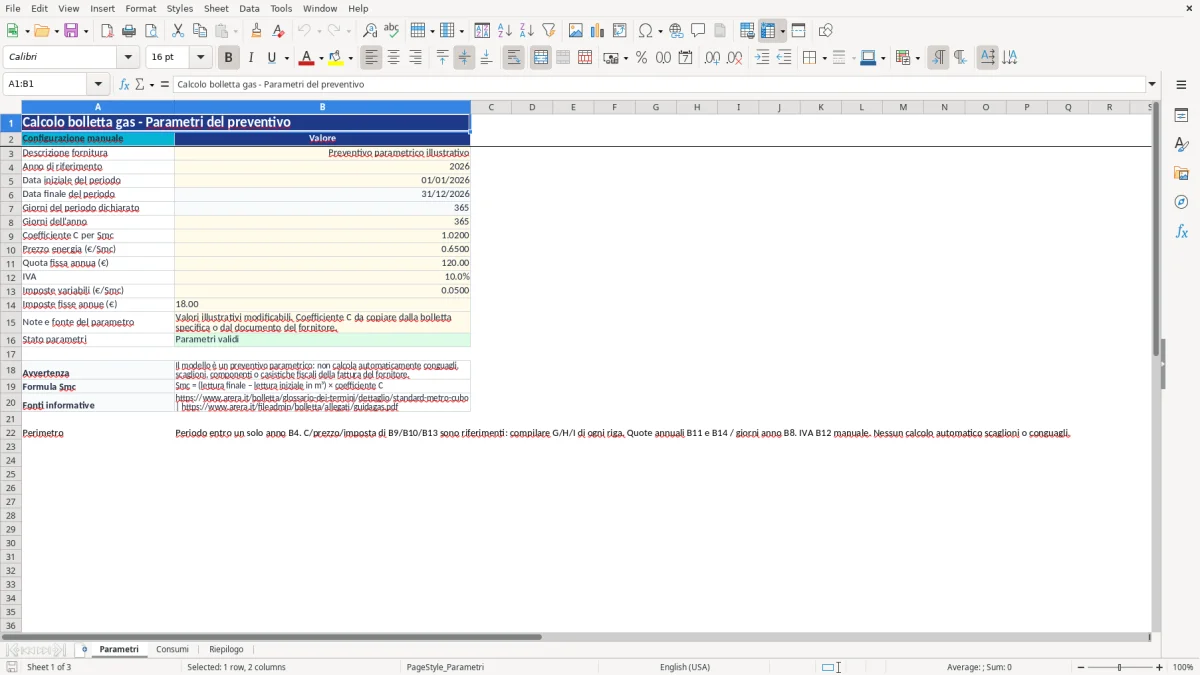1200x675 pixels.
Task: Switch to the Consumi sheet tab
Action: pyautogui.click(x=172, y=649)
